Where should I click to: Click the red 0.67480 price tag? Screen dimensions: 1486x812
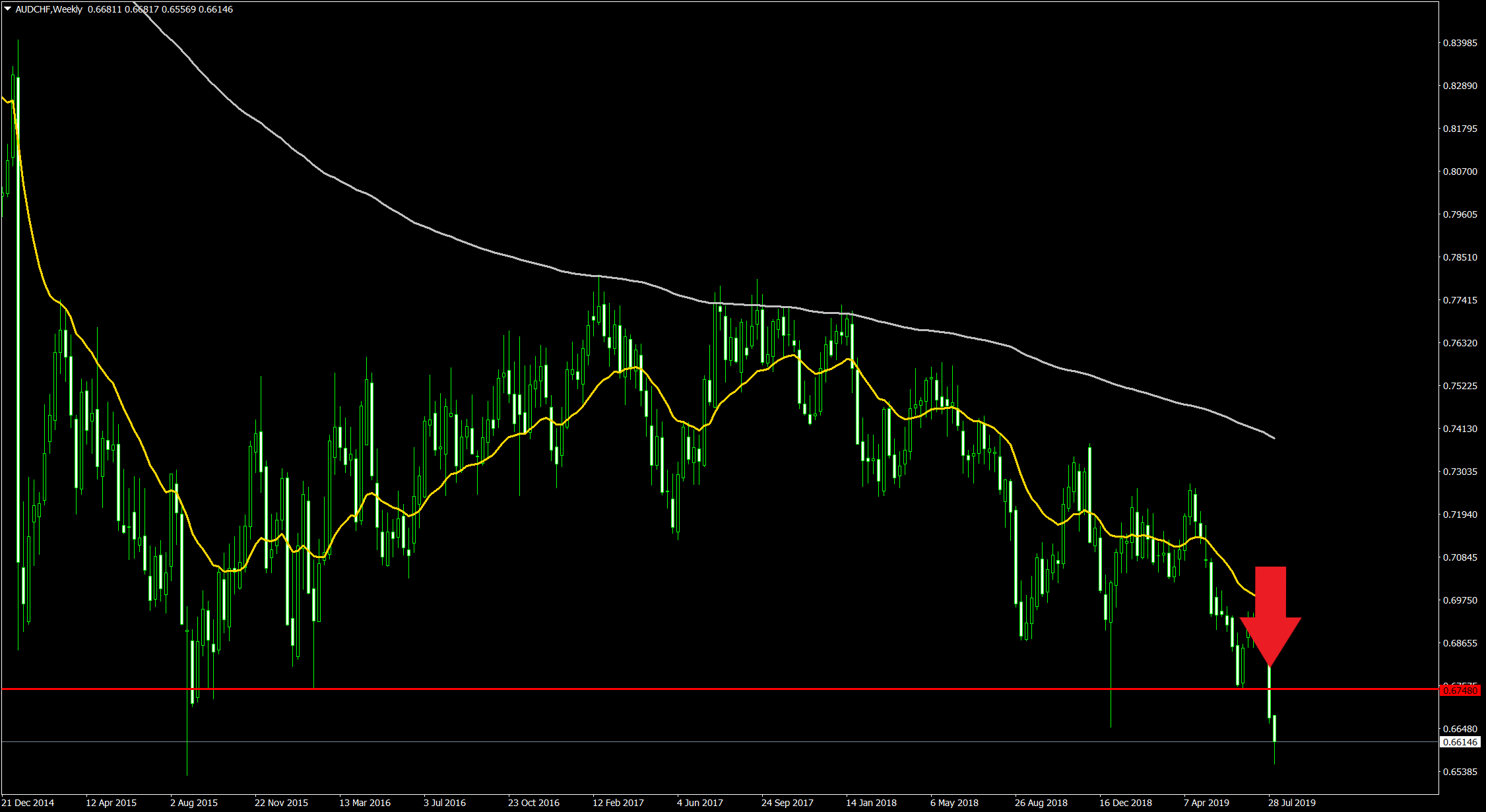click(x=1460, y=691)
